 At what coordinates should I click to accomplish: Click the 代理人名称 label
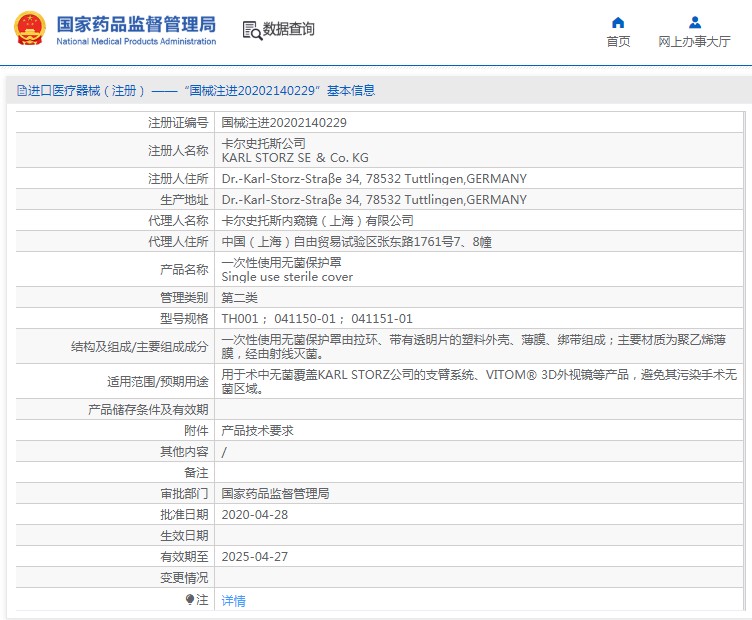pyautogui.click(x=178, y=221)
